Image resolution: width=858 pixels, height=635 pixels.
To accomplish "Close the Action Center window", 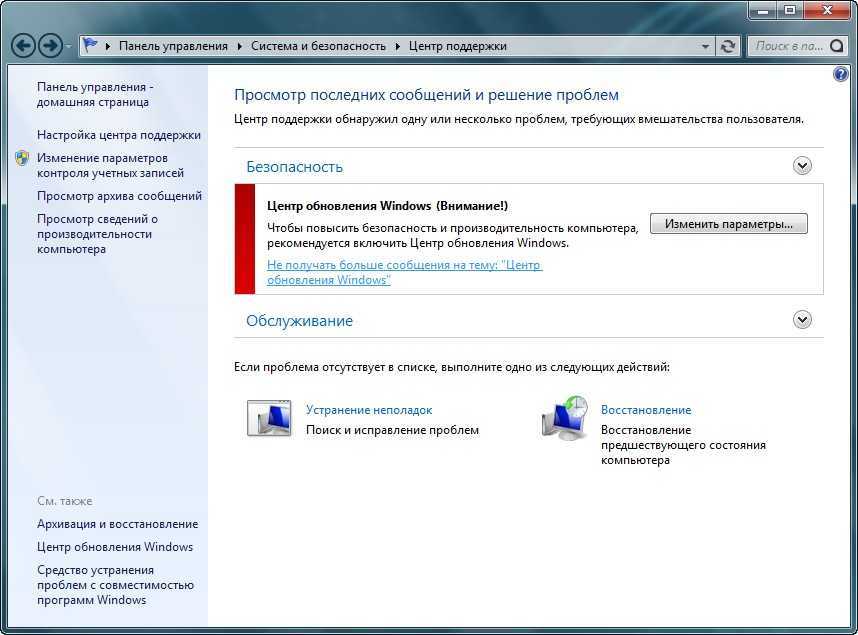I will (827, 10).
